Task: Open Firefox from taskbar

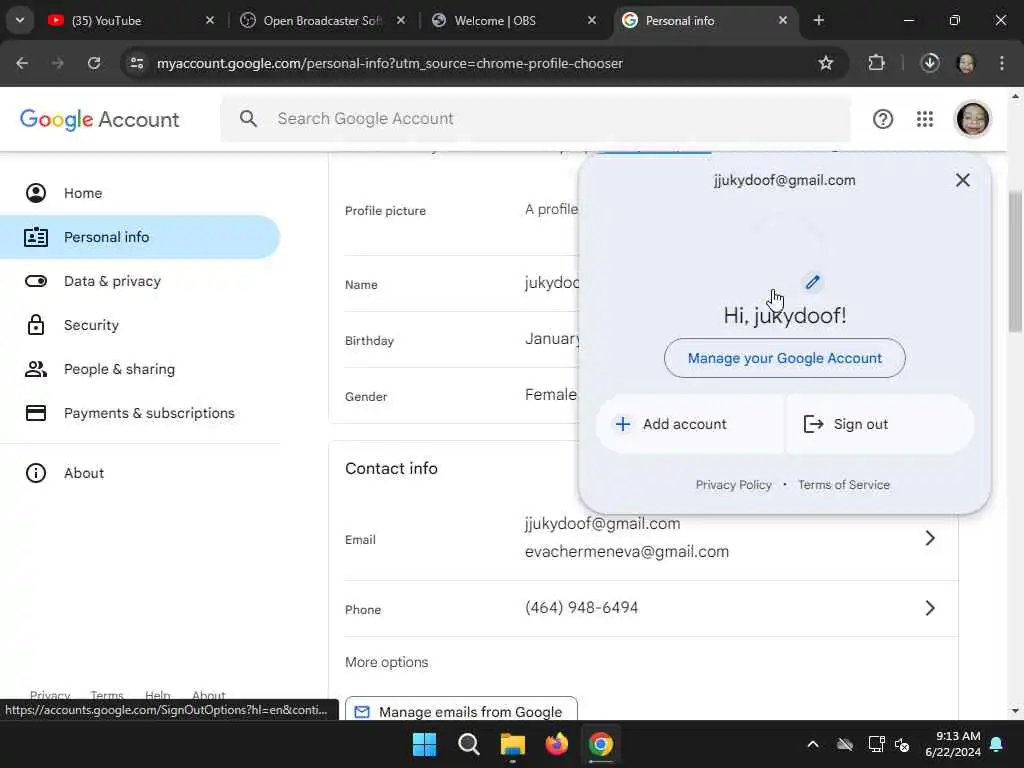Action: click(x=556, y=744)
